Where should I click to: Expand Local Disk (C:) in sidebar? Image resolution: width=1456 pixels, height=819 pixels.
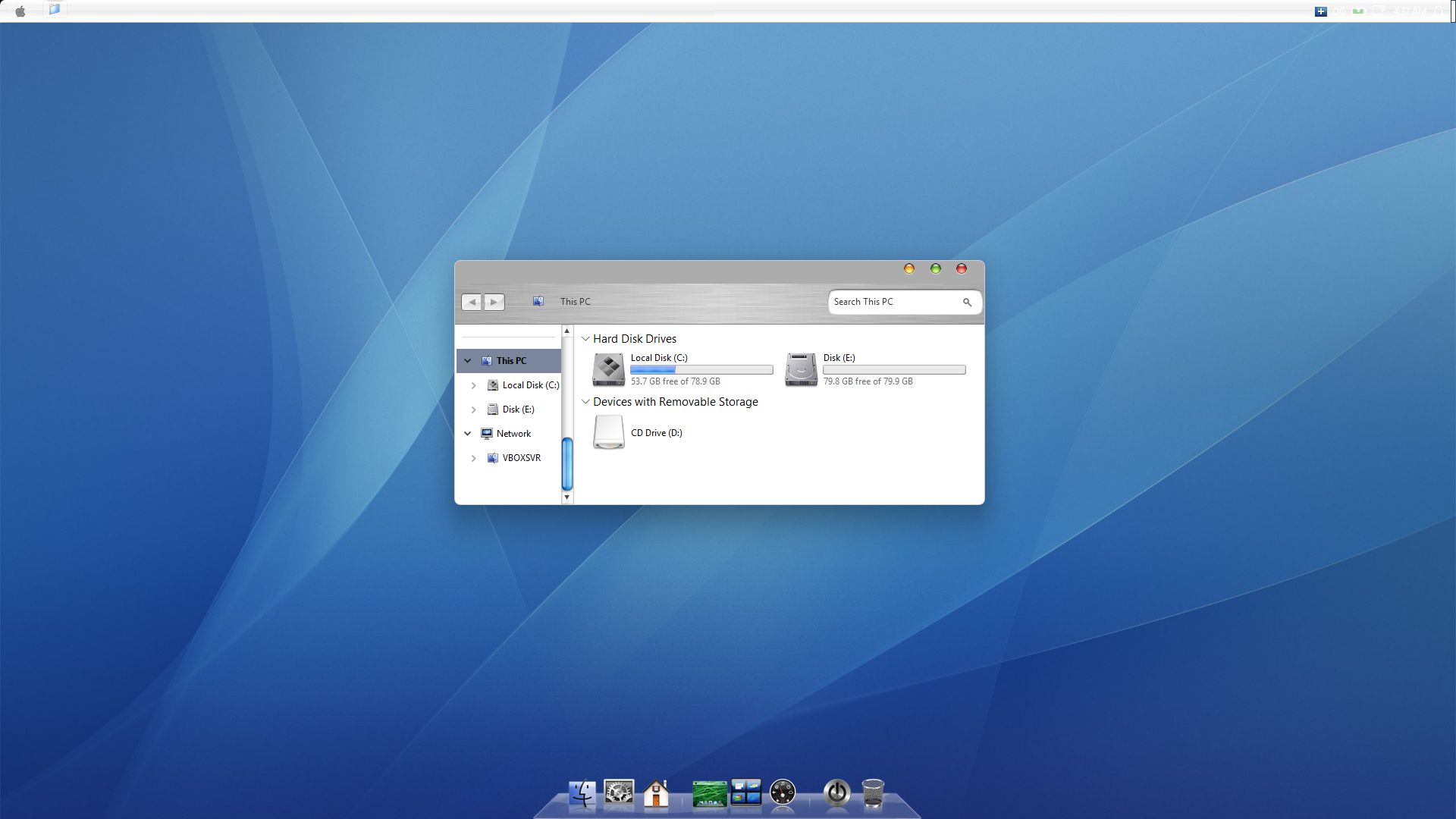point(474,385)
